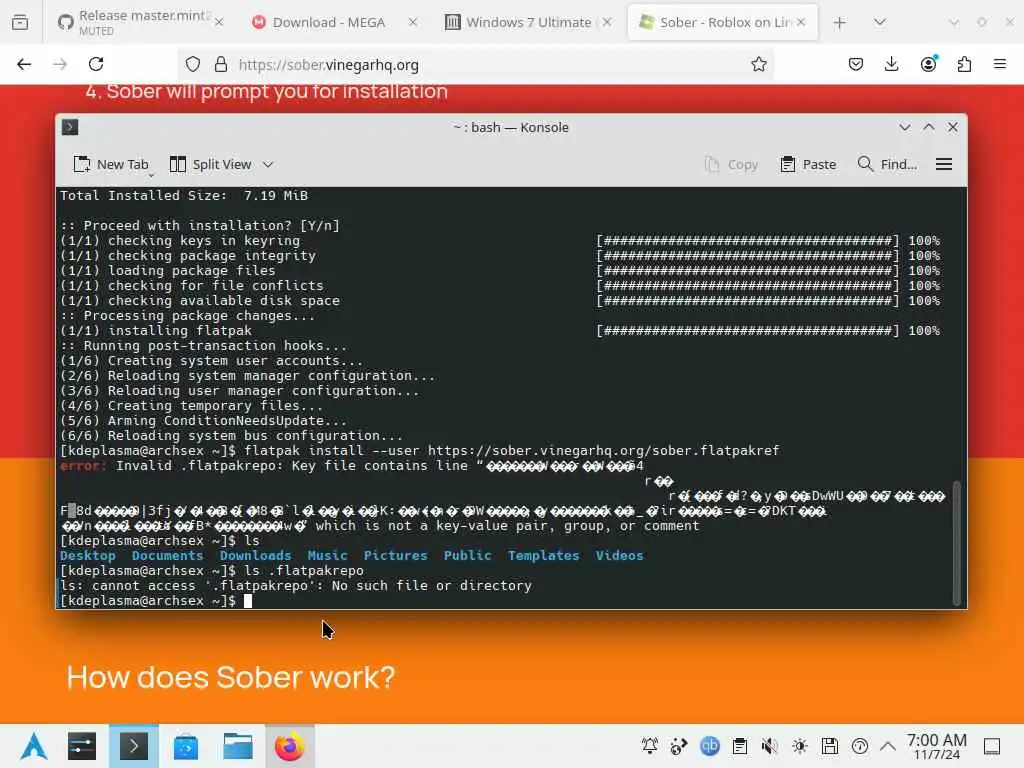This screenshot has width=1024, height=768.
Task: Open Firefox View button in tab bar
Action: pos(20,22)
